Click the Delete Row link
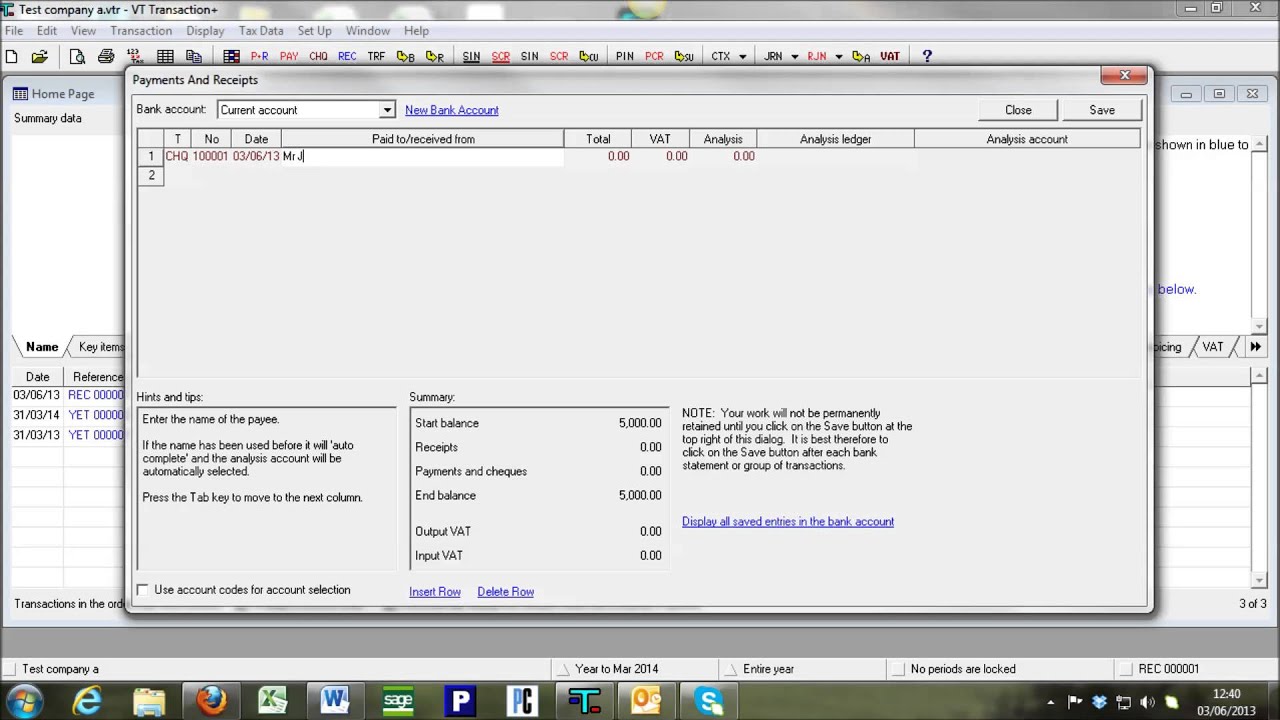Viewport: 1280px width, 720px height. click(506, 592)
